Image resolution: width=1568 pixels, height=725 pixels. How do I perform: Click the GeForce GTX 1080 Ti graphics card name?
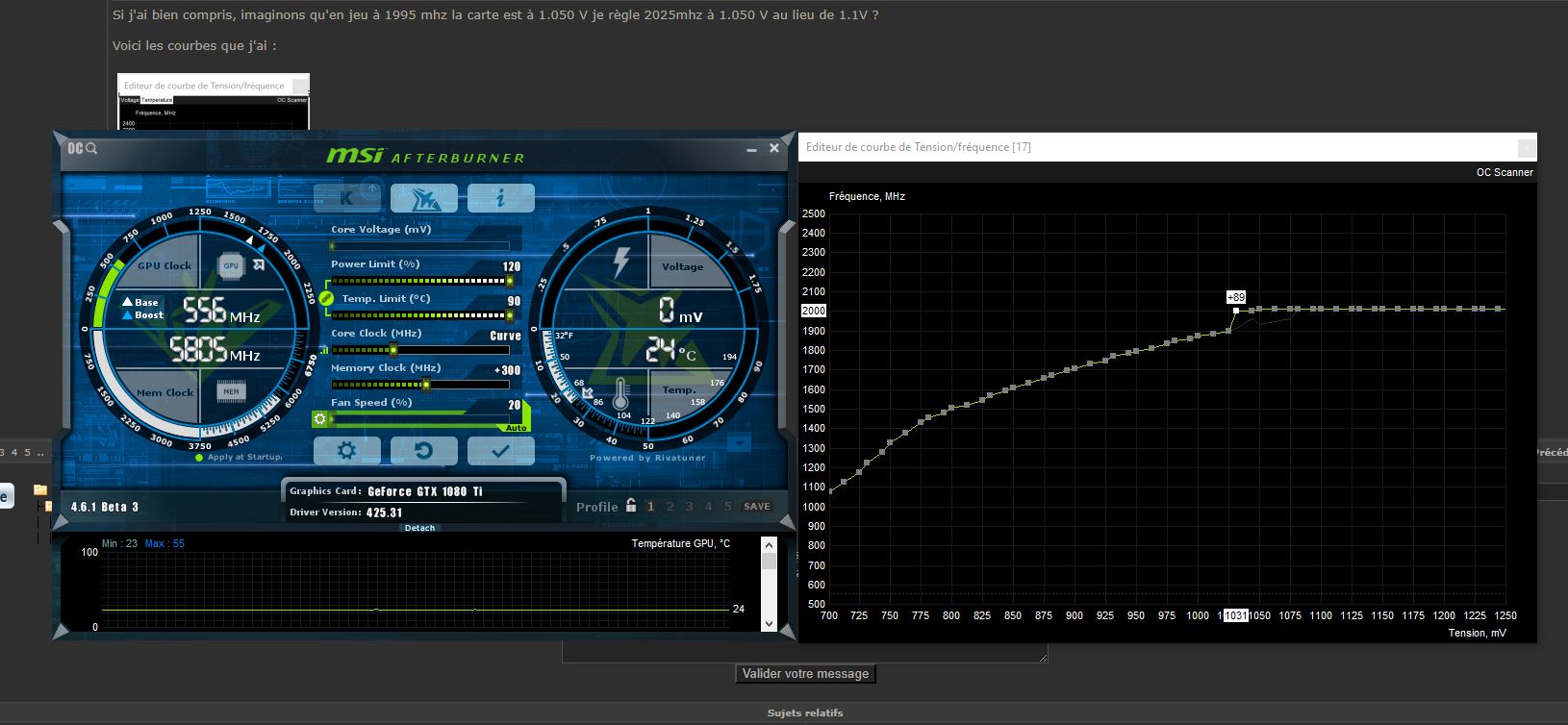pos(425,491)
